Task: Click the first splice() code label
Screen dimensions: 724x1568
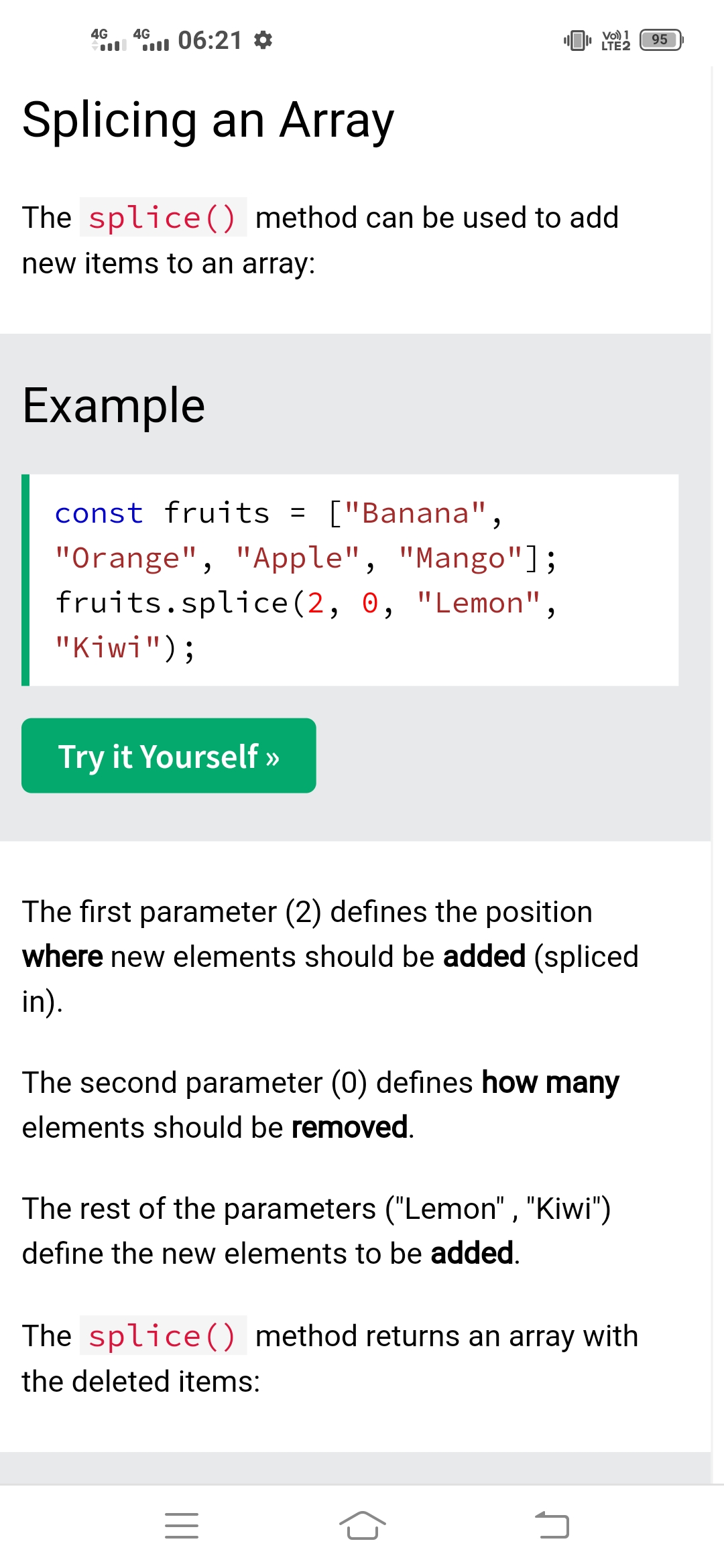Action: (x=163, y=218)
